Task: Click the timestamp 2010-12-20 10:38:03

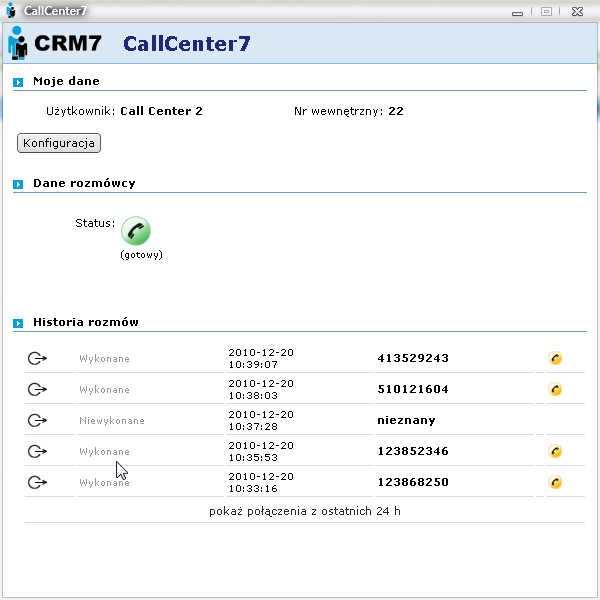Action: coord(261,390)
